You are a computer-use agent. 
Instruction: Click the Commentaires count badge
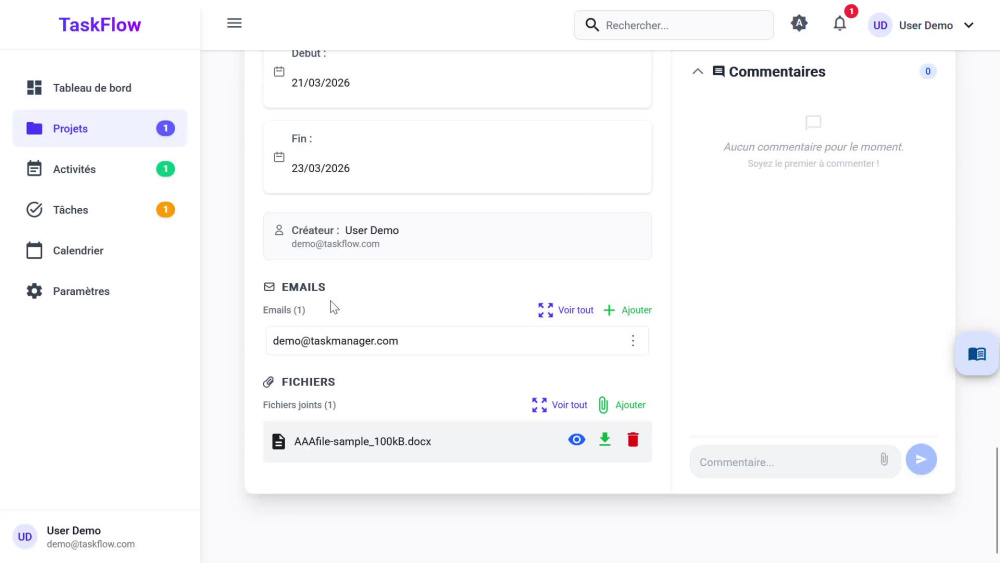point(928,71)
